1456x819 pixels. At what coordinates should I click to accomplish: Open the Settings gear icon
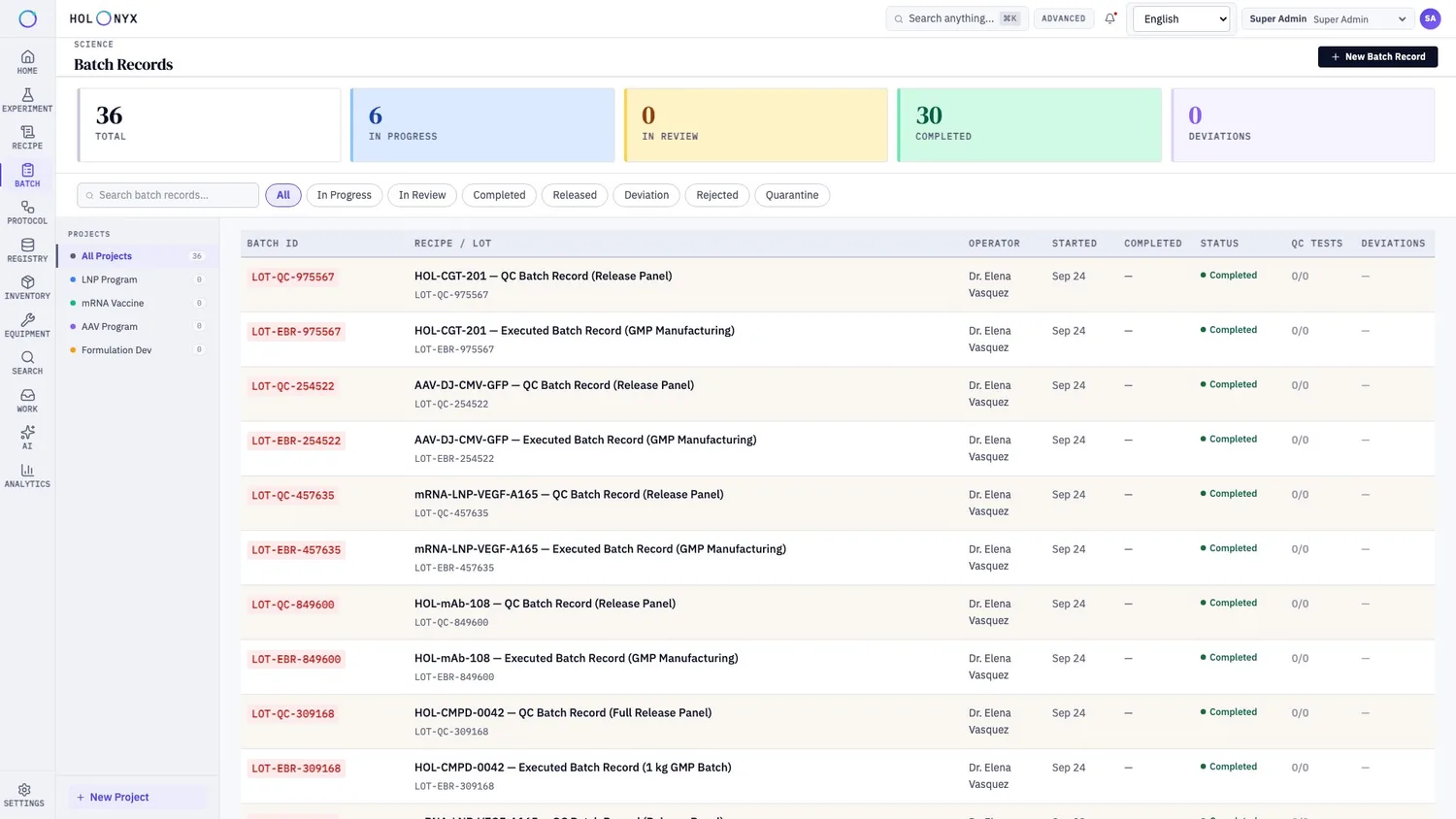(x=24, y=795)
